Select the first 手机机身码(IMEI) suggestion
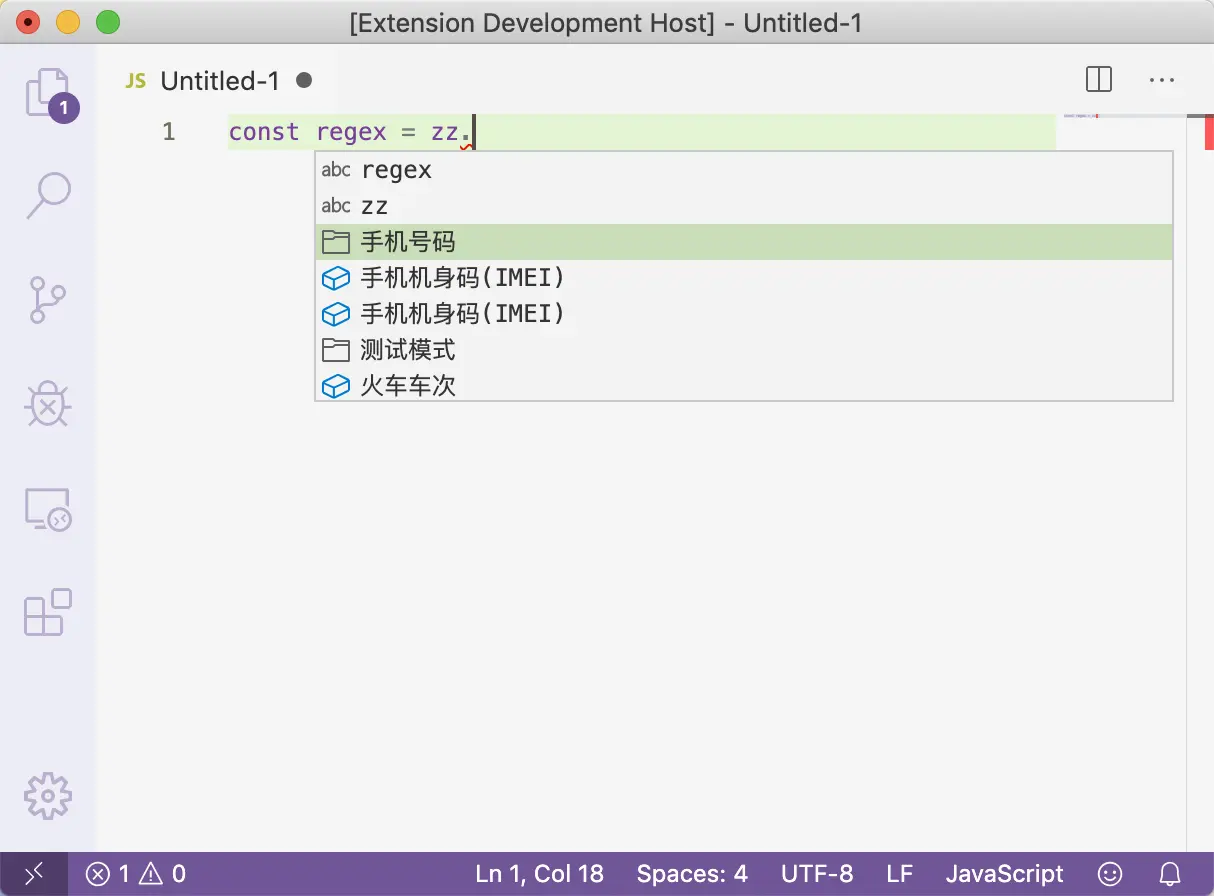The width and height of the screenshot is (1214, 896). coord(744,278)
